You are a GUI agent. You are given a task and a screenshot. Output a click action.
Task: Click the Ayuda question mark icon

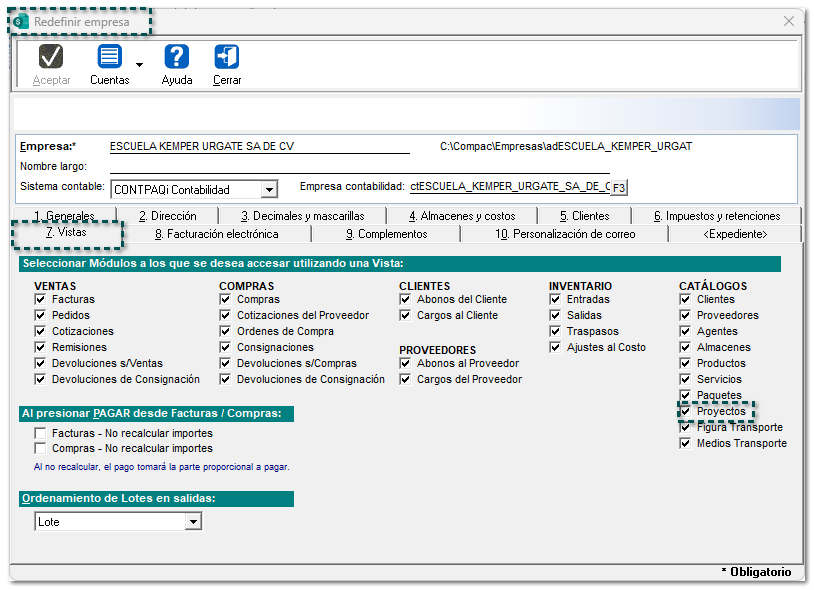177,57
